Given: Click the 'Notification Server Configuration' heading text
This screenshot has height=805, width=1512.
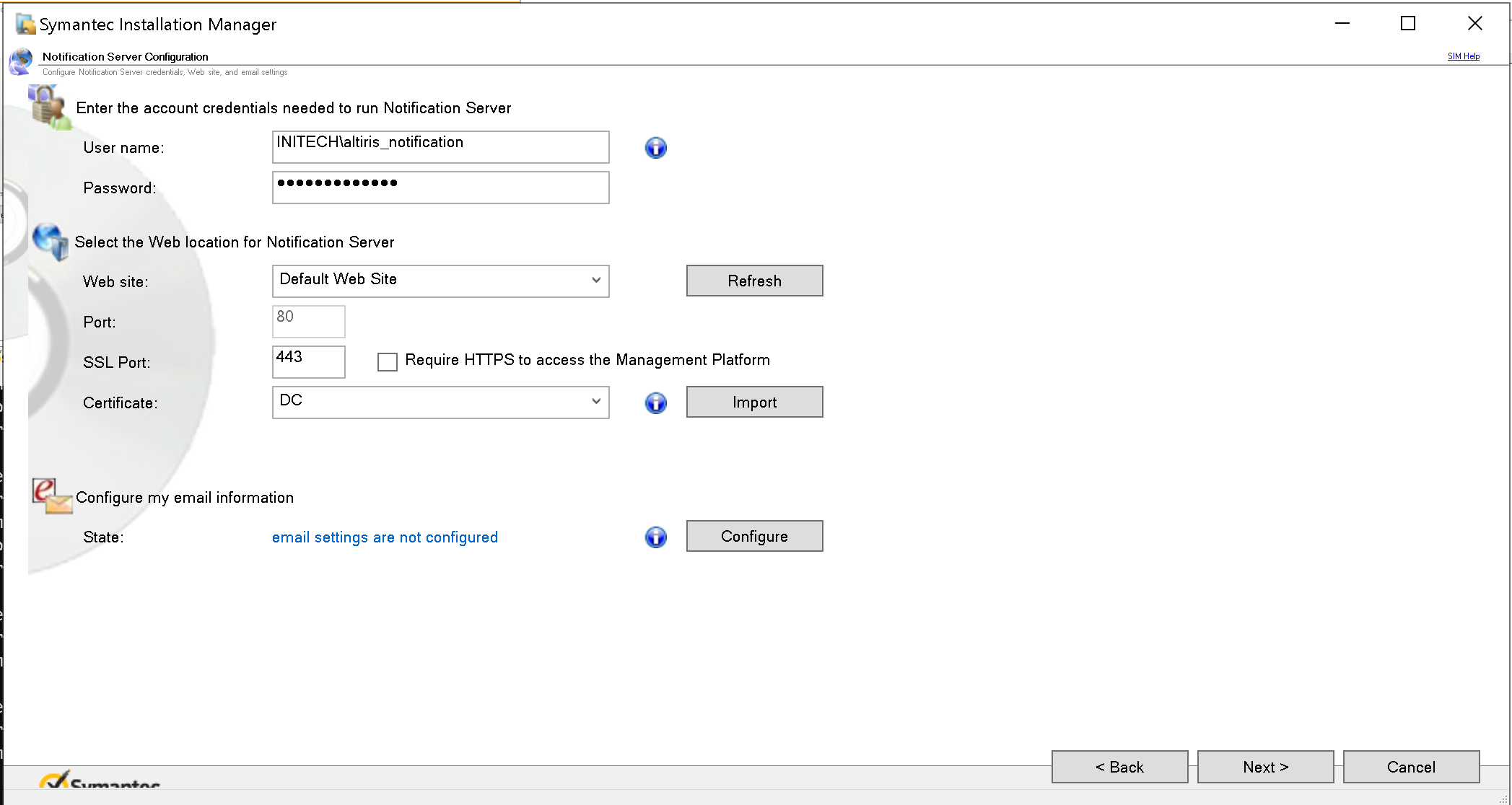Looking at the screenshot, I should coord(125,56).
